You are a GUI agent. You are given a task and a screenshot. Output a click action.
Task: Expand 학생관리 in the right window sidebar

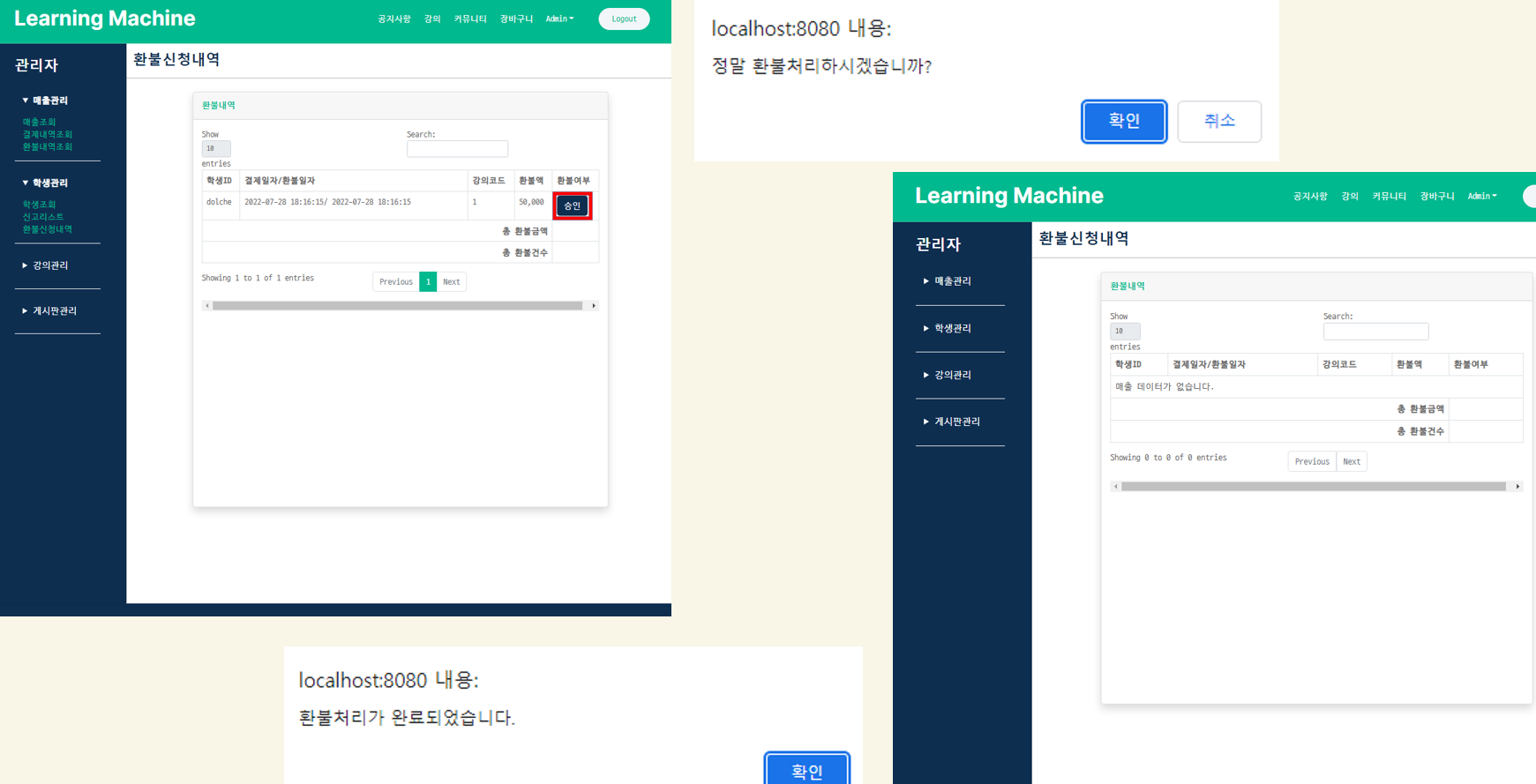pyautogui.click(x=947, y=328)
